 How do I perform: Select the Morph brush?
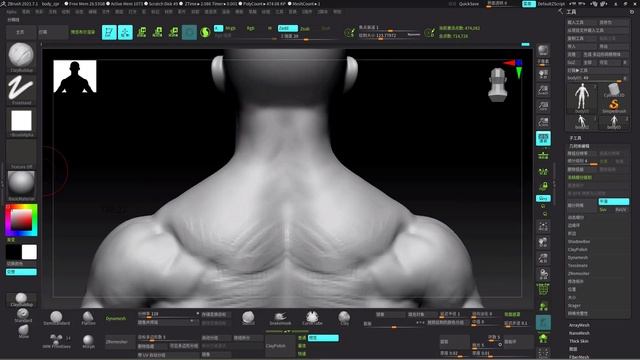click(88, 341)
